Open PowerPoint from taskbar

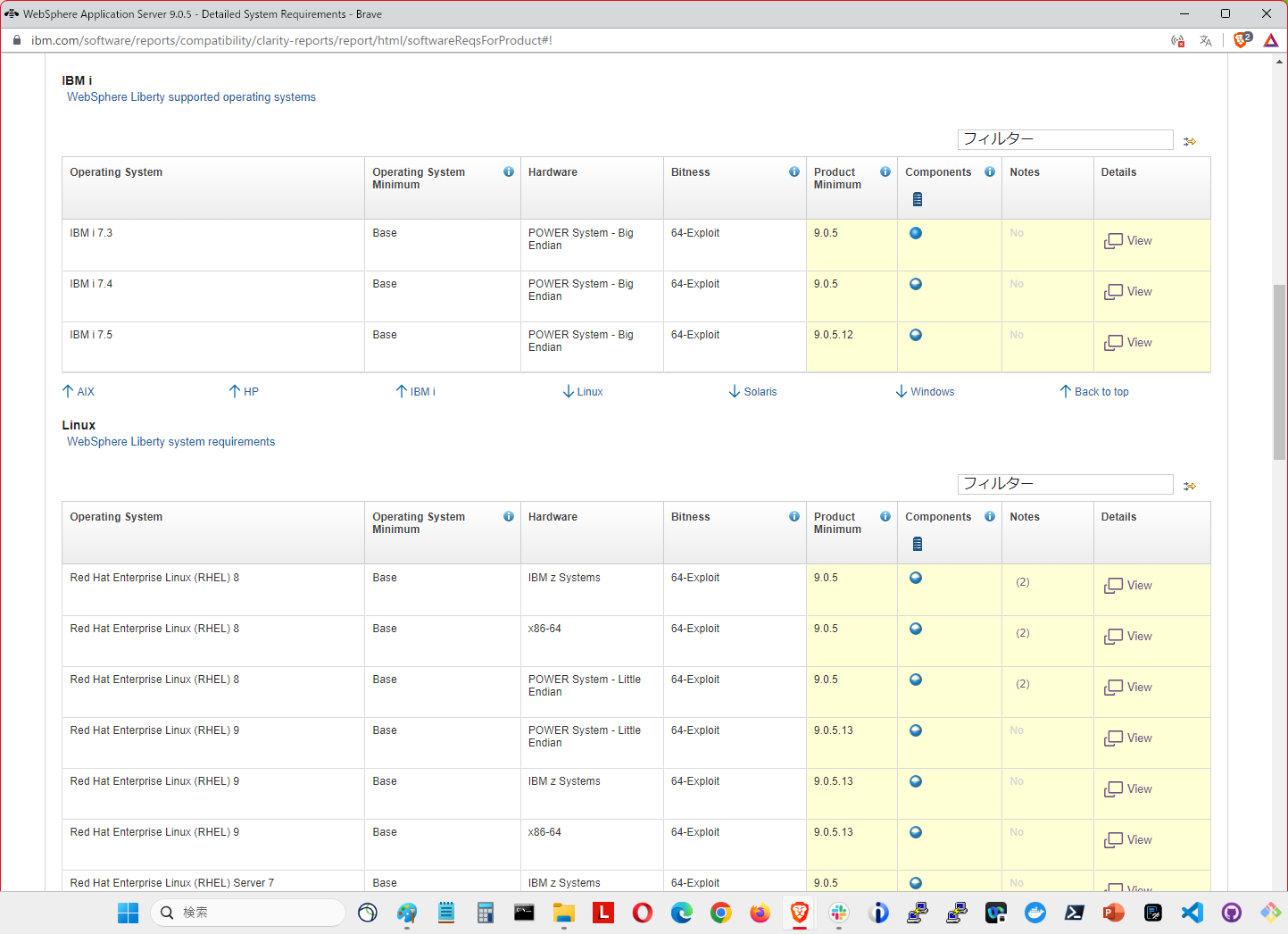(x=1114, y=913)
